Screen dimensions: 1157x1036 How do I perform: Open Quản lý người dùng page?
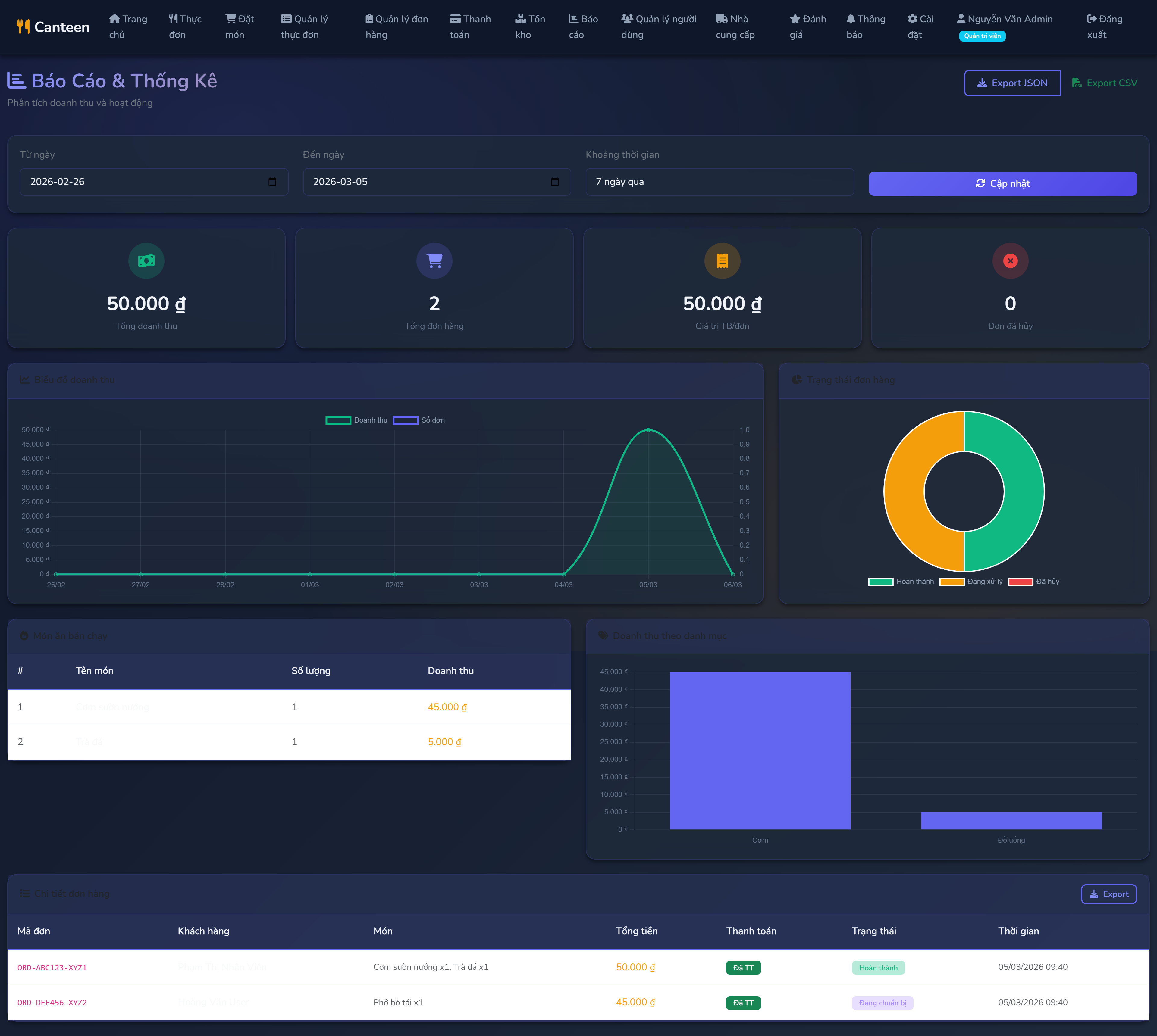(659, 27)
